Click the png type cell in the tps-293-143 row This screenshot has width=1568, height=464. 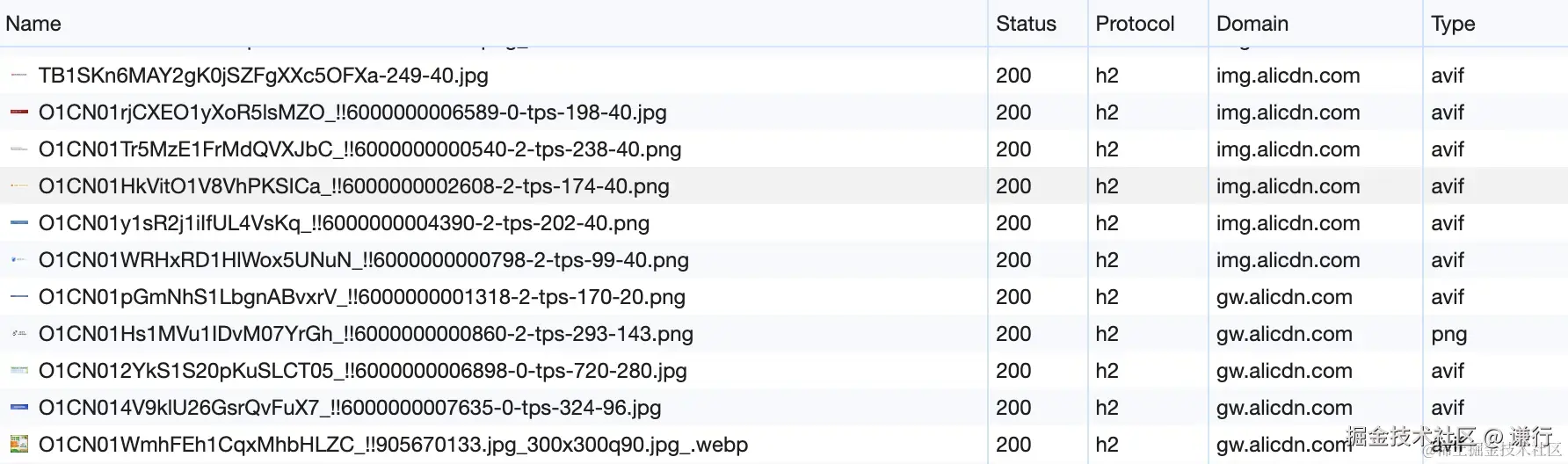1448,334
